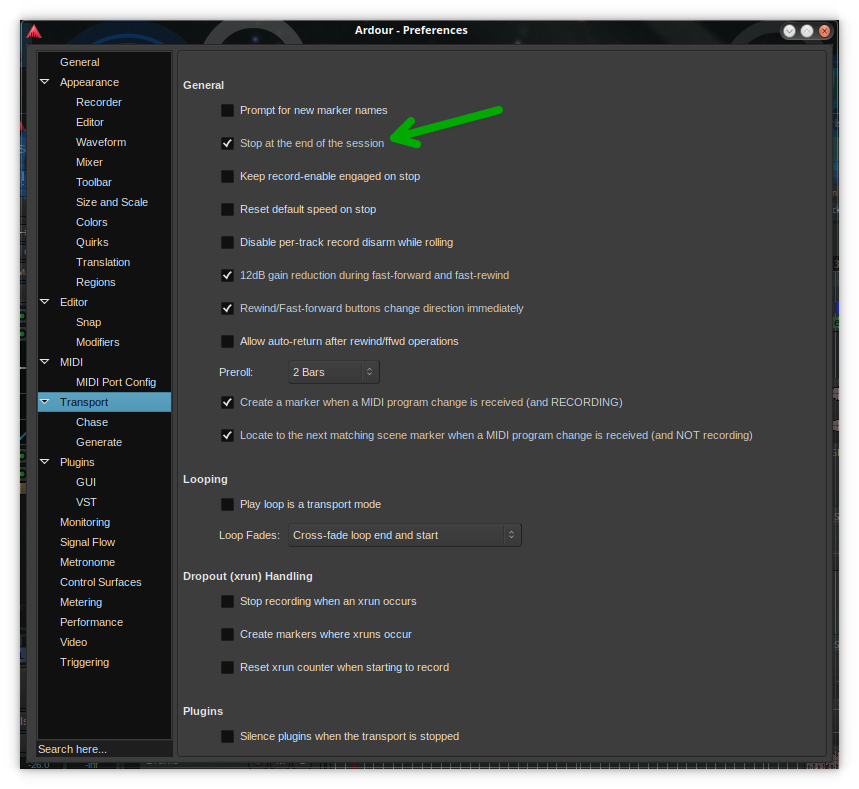859x789 pixels.
Task: Collapse the Transport section triangle
Action: point(45,402)
